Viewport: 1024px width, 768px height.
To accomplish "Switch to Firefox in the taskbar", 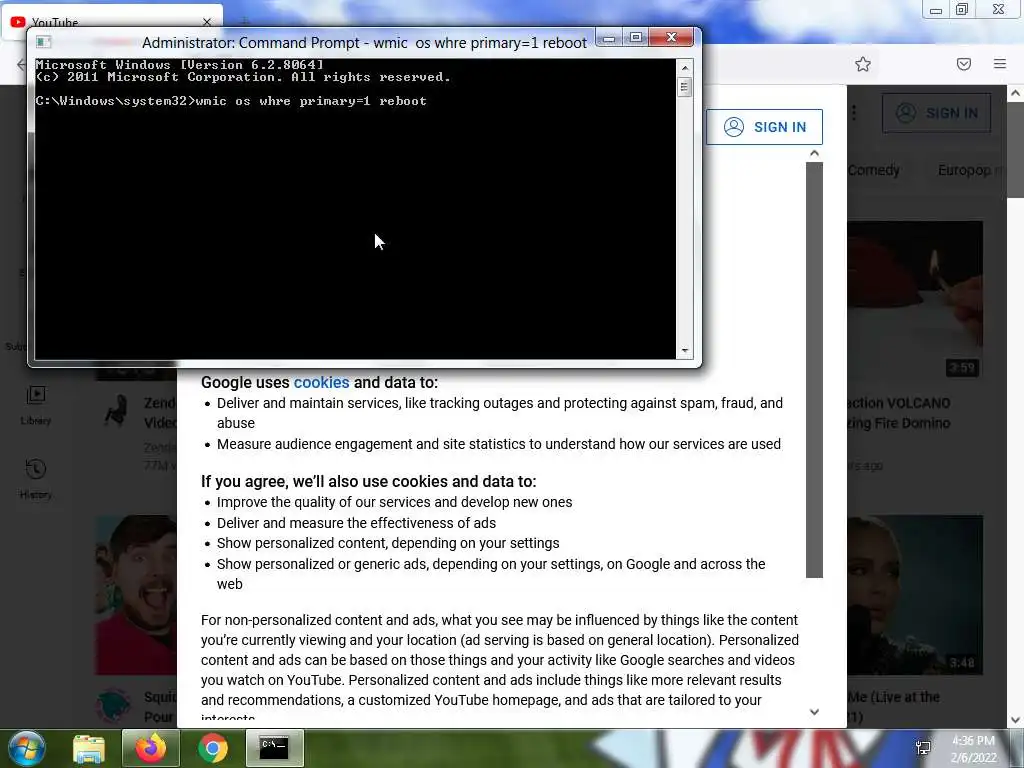I will pos(150,748).
